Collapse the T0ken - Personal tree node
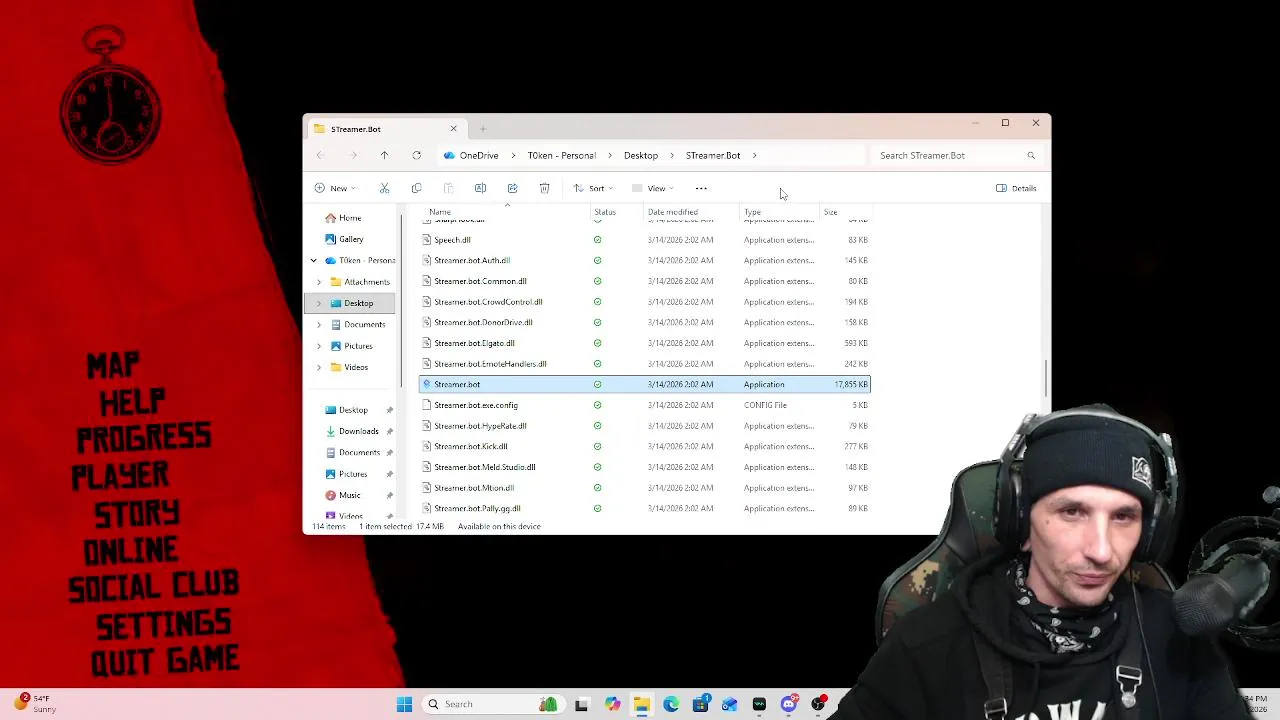1280x720 pixels. pos(313,260)
